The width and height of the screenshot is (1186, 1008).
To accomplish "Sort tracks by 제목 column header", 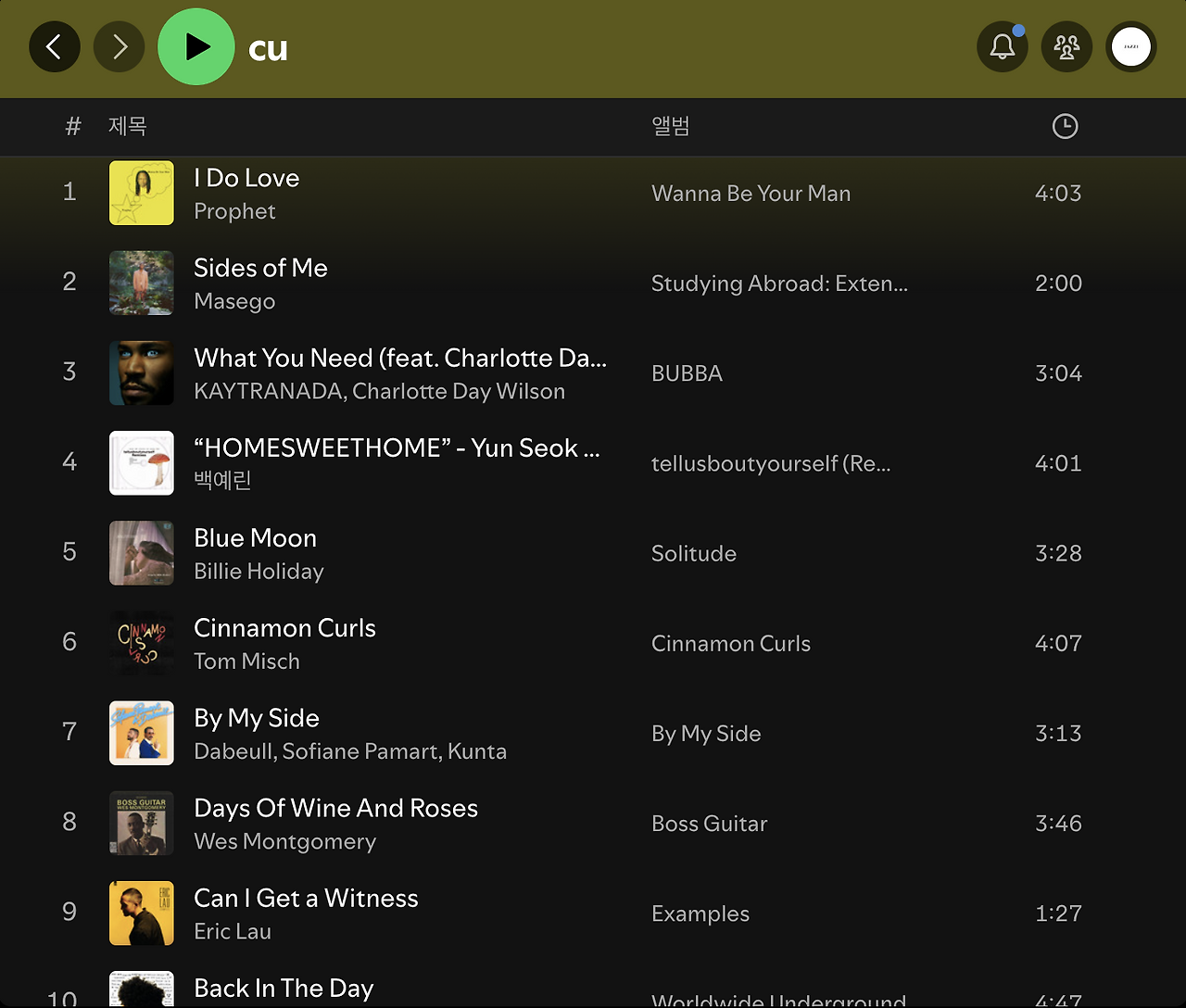I will [x=128, y=126].
